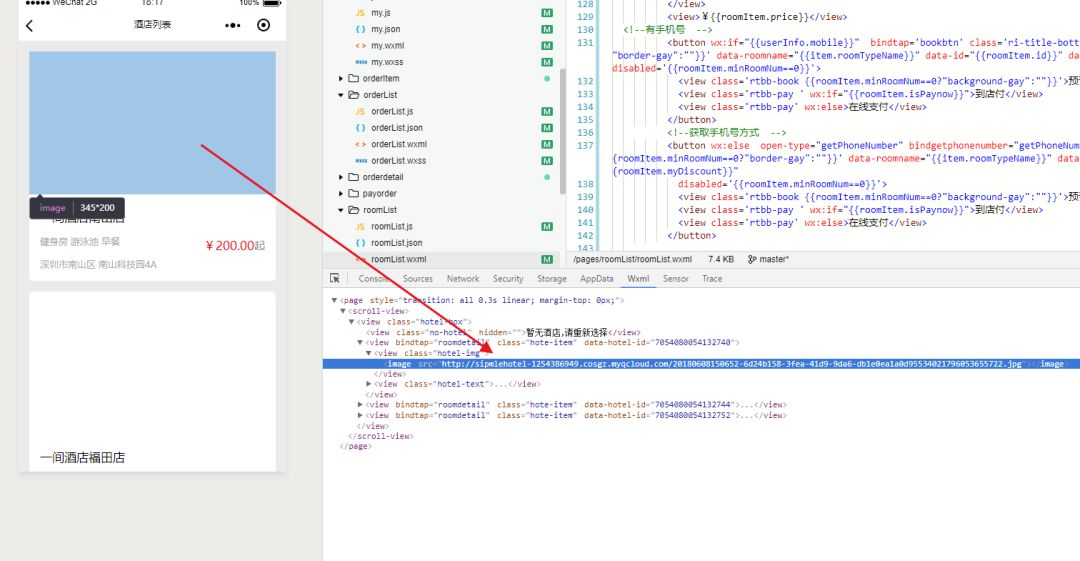Open orderList.js file
Image resolution: width=1080 pixels, height=561 pixels.
[x=392, y=112]
